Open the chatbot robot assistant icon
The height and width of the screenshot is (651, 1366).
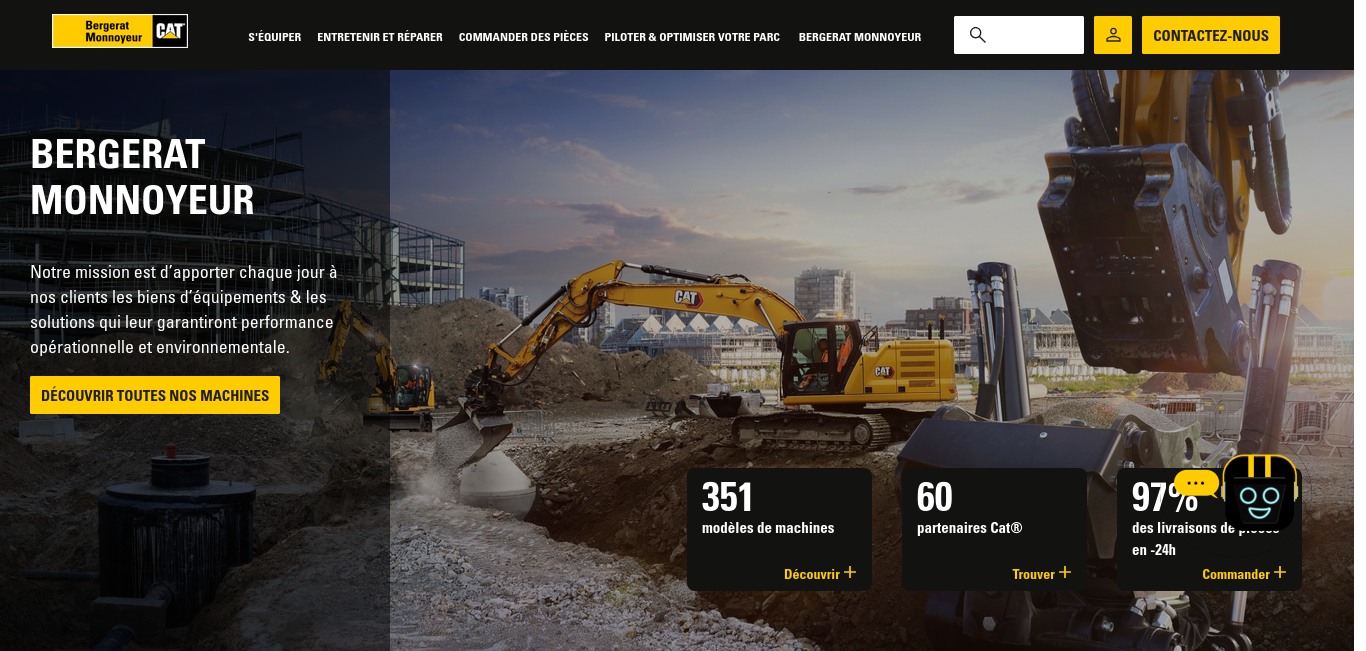(x=1260, y=492)
